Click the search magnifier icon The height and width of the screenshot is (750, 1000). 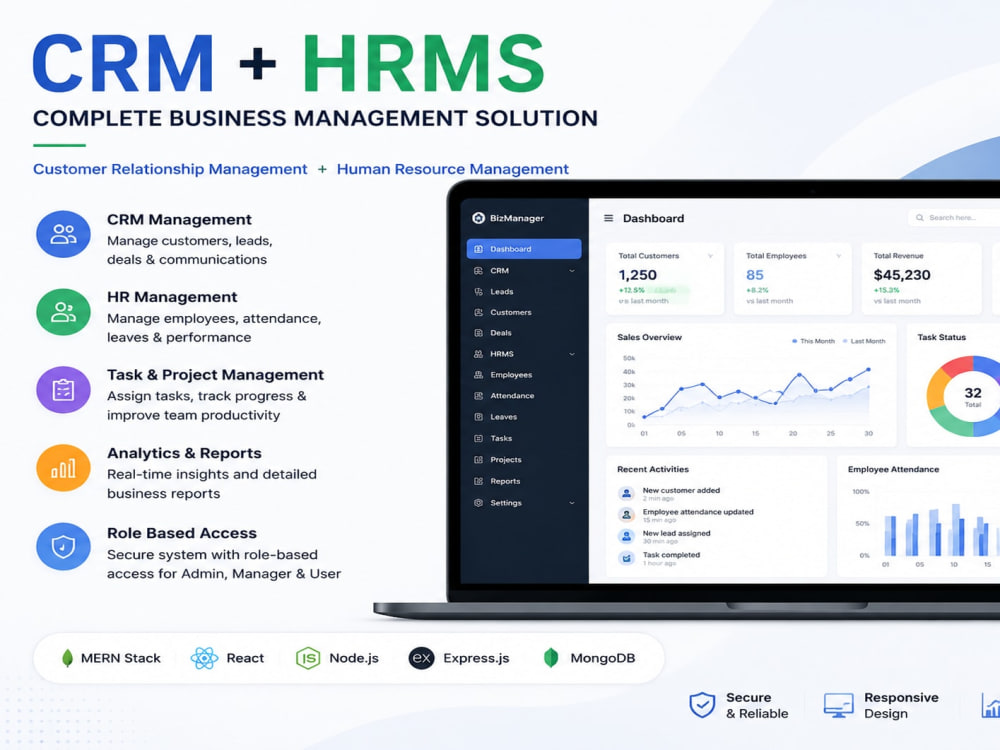click(x=920, y=218)
